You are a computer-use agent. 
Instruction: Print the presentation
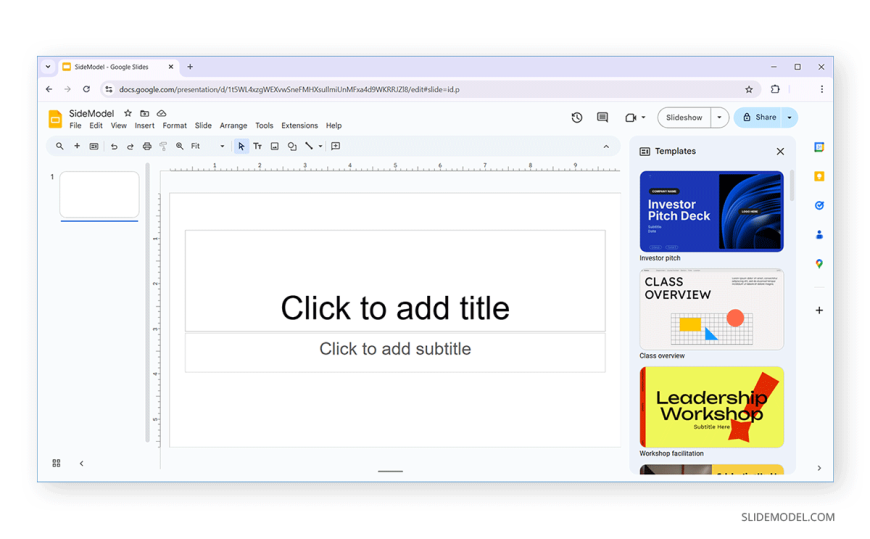pyautogui.click(x=147, y=147)
